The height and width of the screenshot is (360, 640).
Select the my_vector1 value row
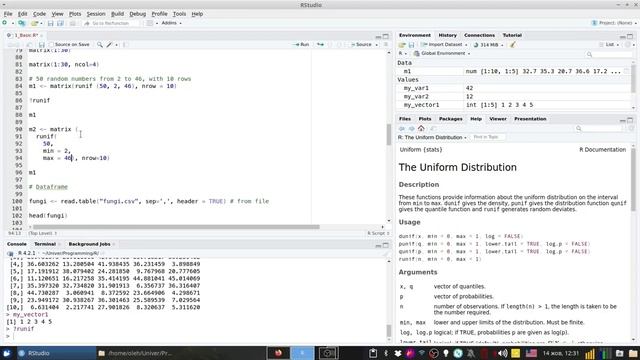coord(513,105)
